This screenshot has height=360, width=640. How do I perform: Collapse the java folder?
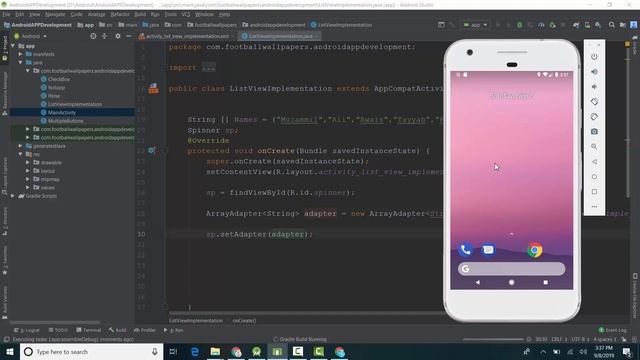[x=20, y=62]
